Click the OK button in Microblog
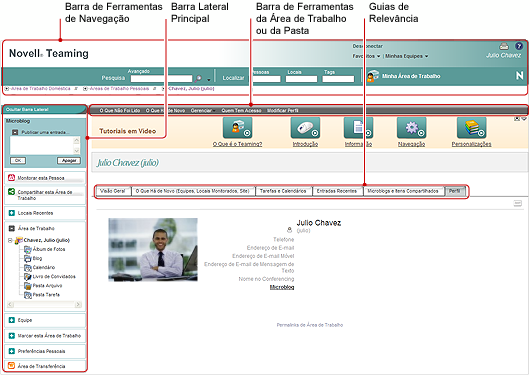The image size is (530, 375). coord(18,161)
